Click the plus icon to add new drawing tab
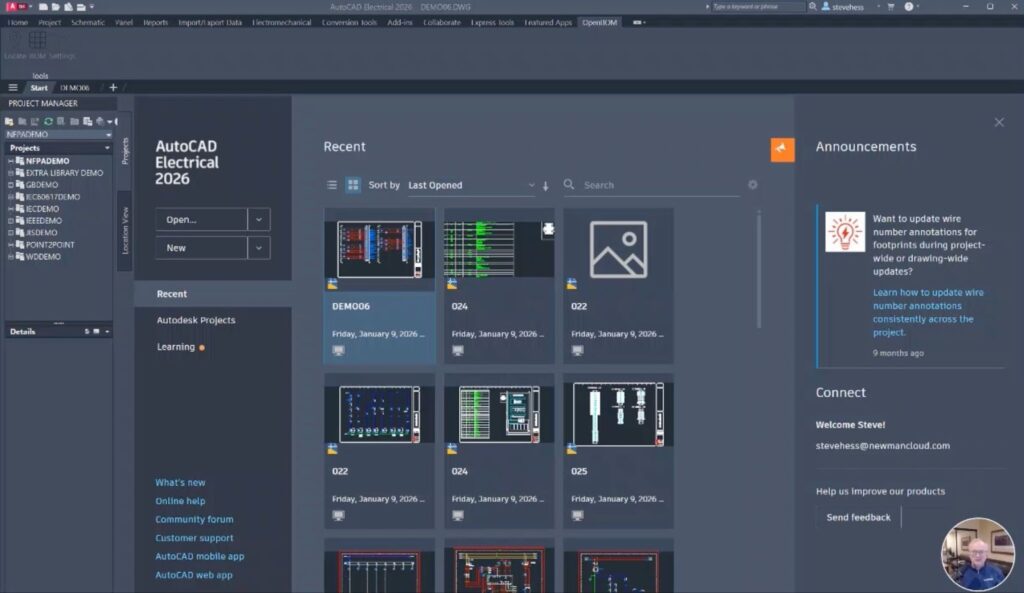 pyautogui.click(x=113, y=88)
